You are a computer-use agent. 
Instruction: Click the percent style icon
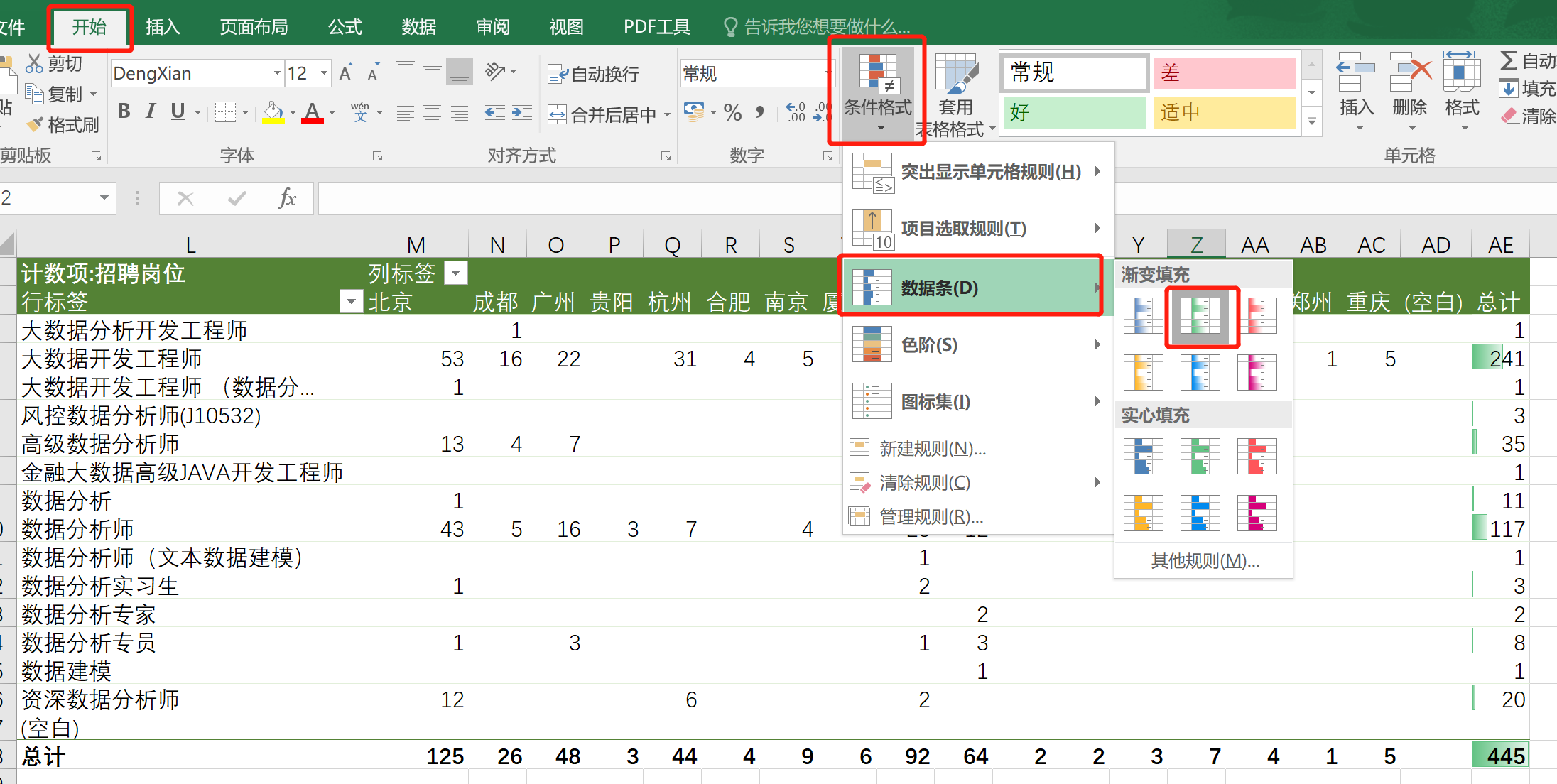pyautogui.click(x=732, y=112)
